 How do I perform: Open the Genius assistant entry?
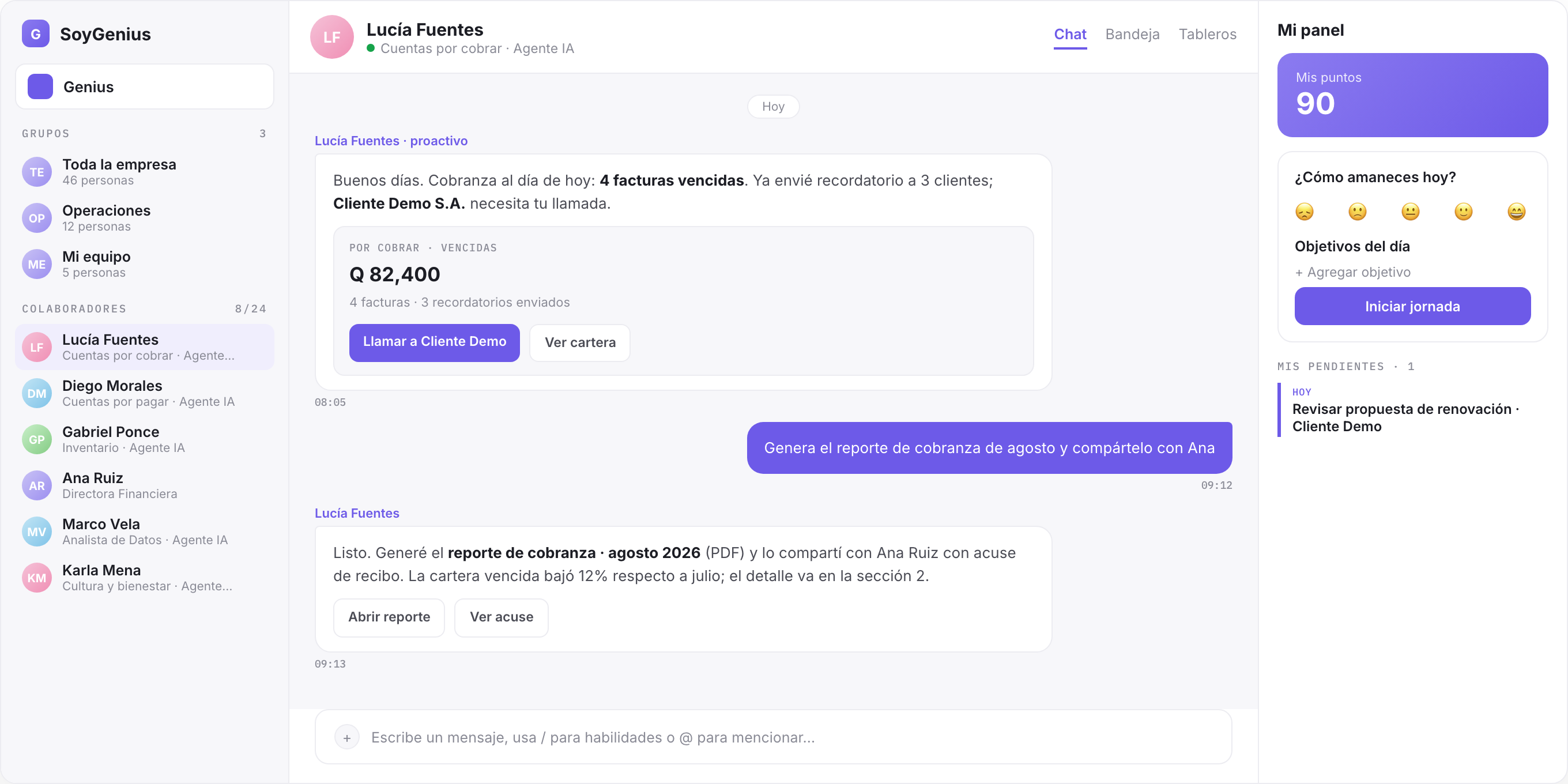(144, 86)
